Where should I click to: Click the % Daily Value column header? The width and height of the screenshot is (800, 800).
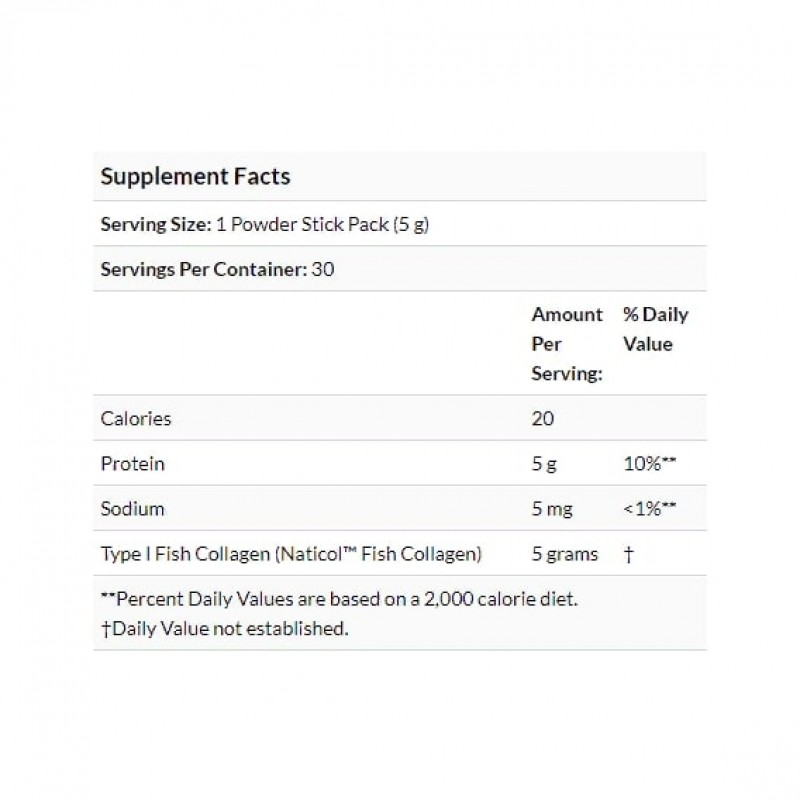[655, 329]
